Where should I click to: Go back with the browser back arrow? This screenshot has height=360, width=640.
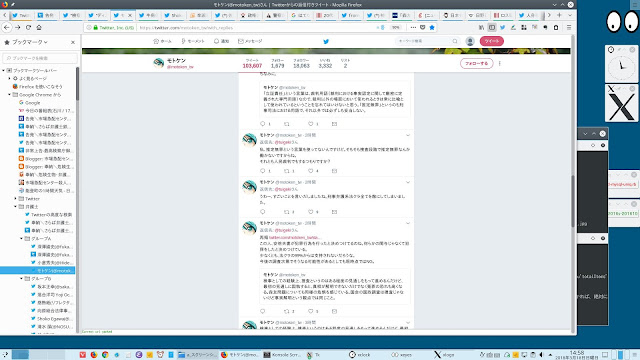7,27
